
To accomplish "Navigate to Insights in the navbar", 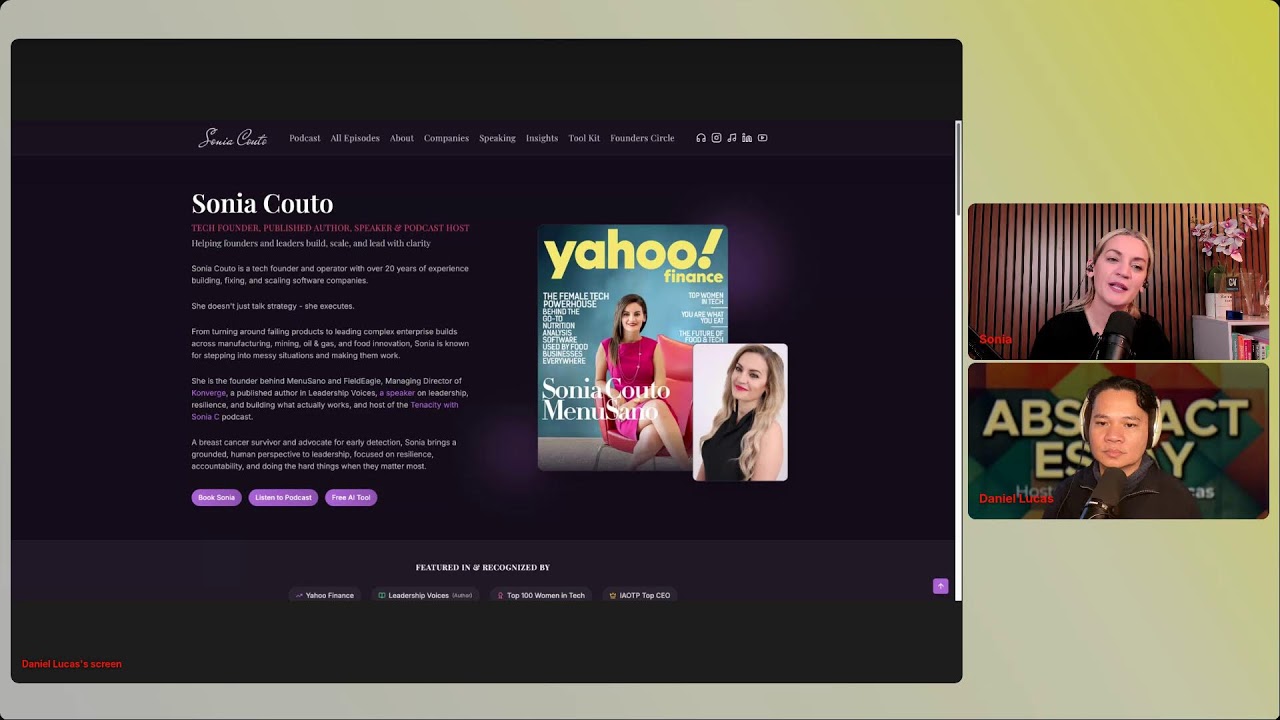I will point(542,138).
